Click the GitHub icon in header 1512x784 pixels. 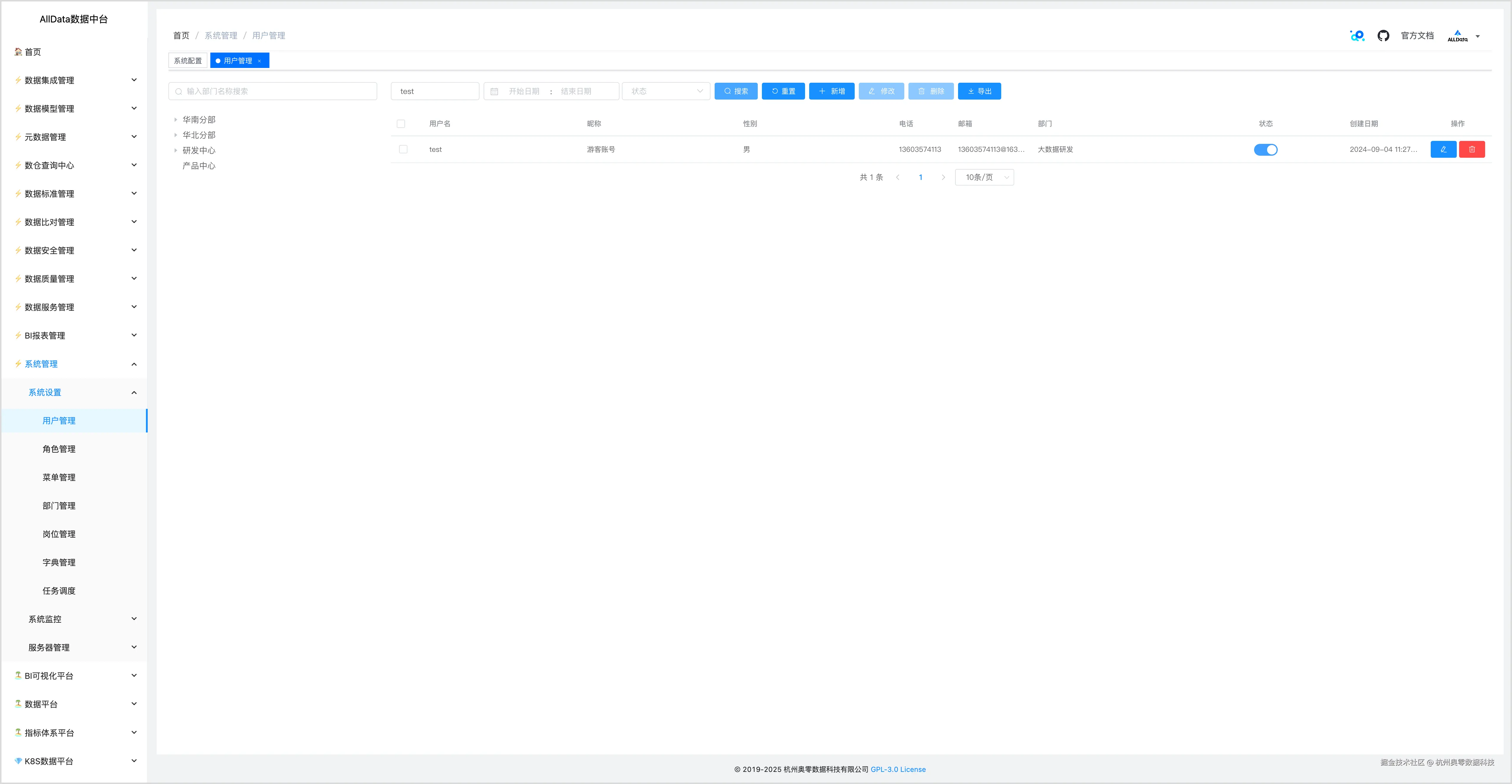click(1383, 36)
